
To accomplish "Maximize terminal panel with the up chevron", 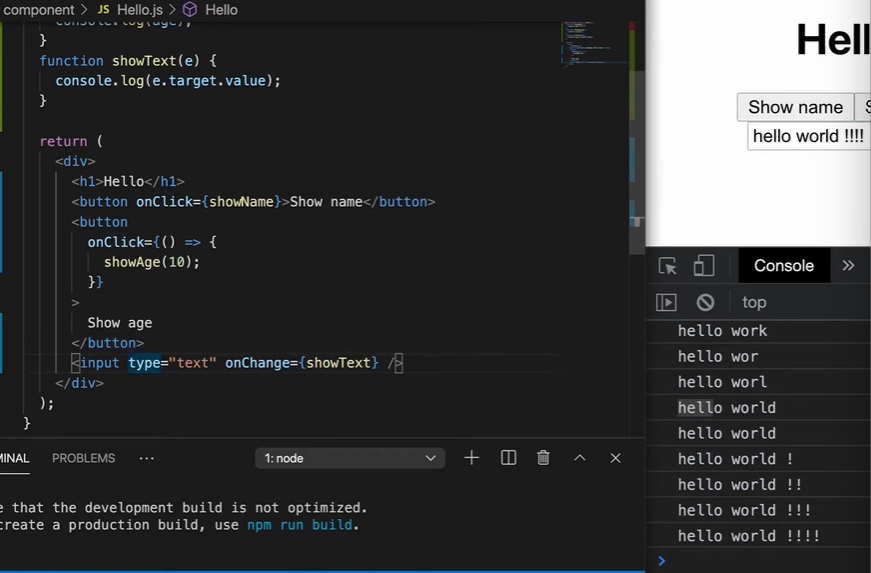I will (579, 458).
